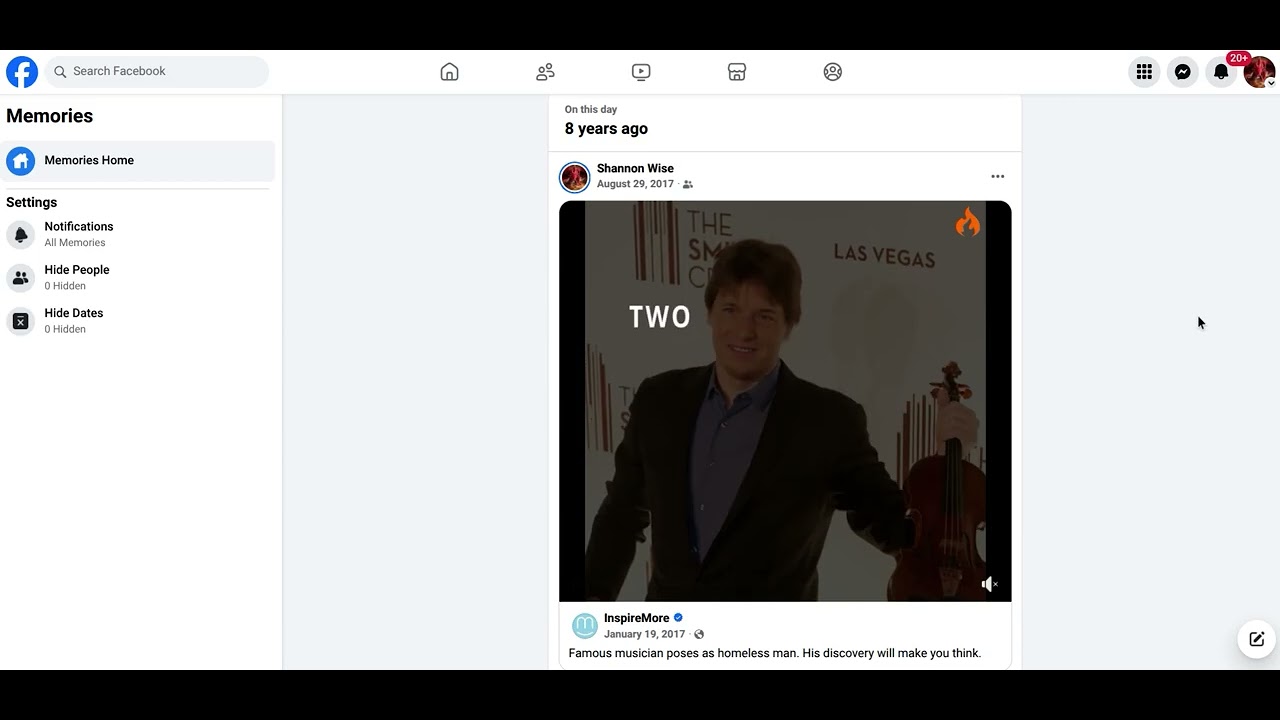
Task: Click the Search Facebook field
Action: point(157,72)
